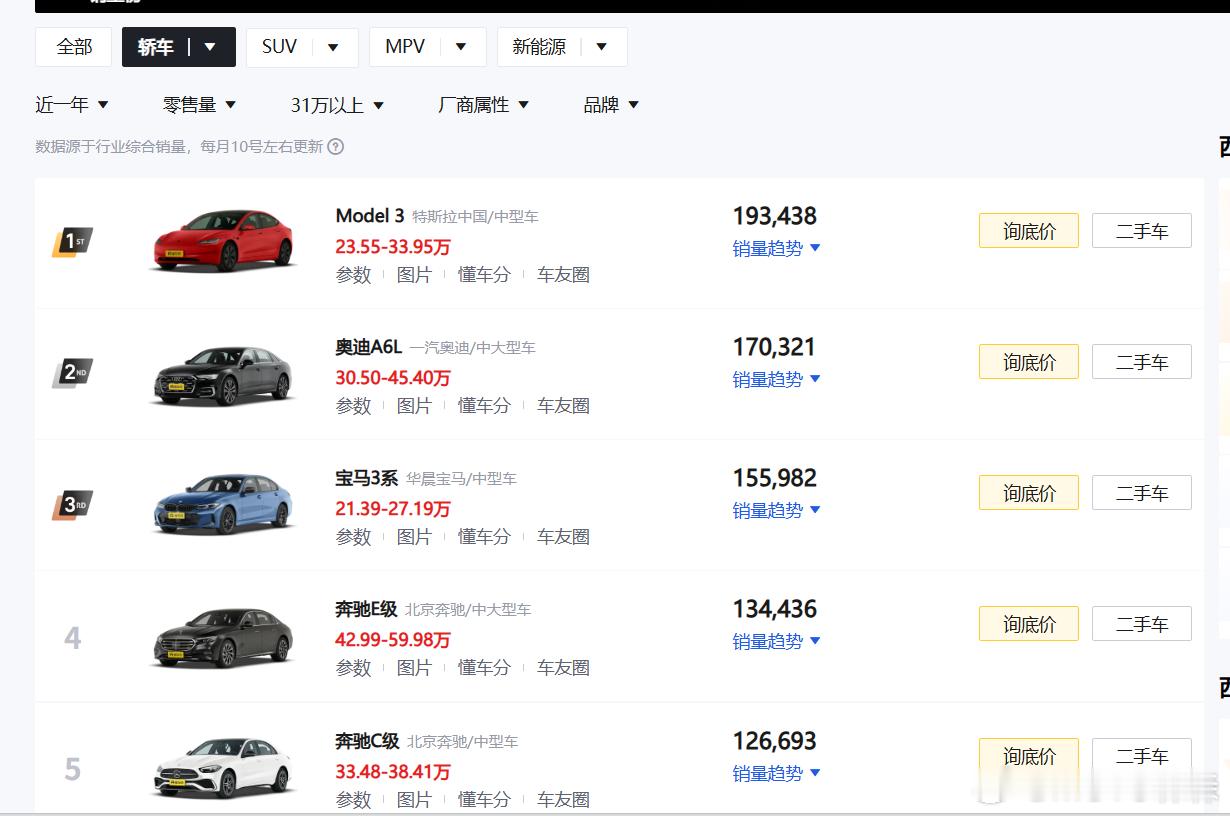
Task: Click 询底价 button for 宝马3系
Action: click(1029, 493)
